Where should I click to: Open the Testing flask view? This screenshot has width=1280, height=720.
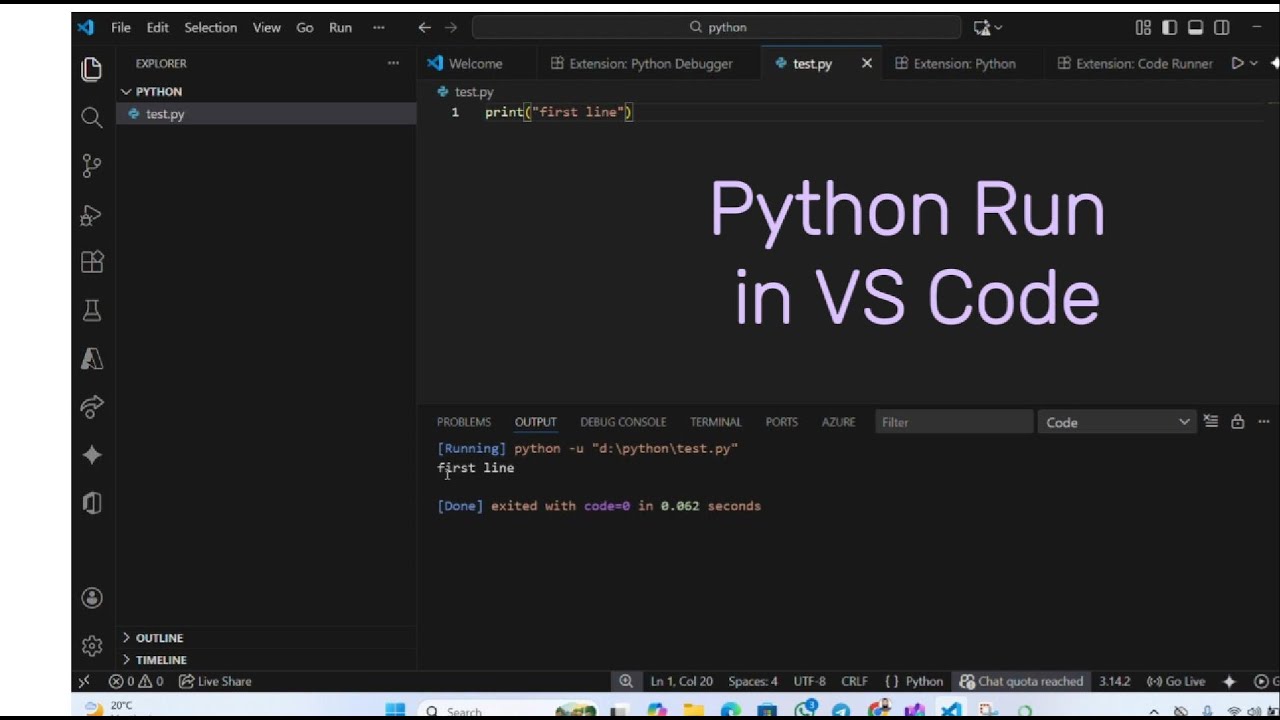(x=92, y=310)
